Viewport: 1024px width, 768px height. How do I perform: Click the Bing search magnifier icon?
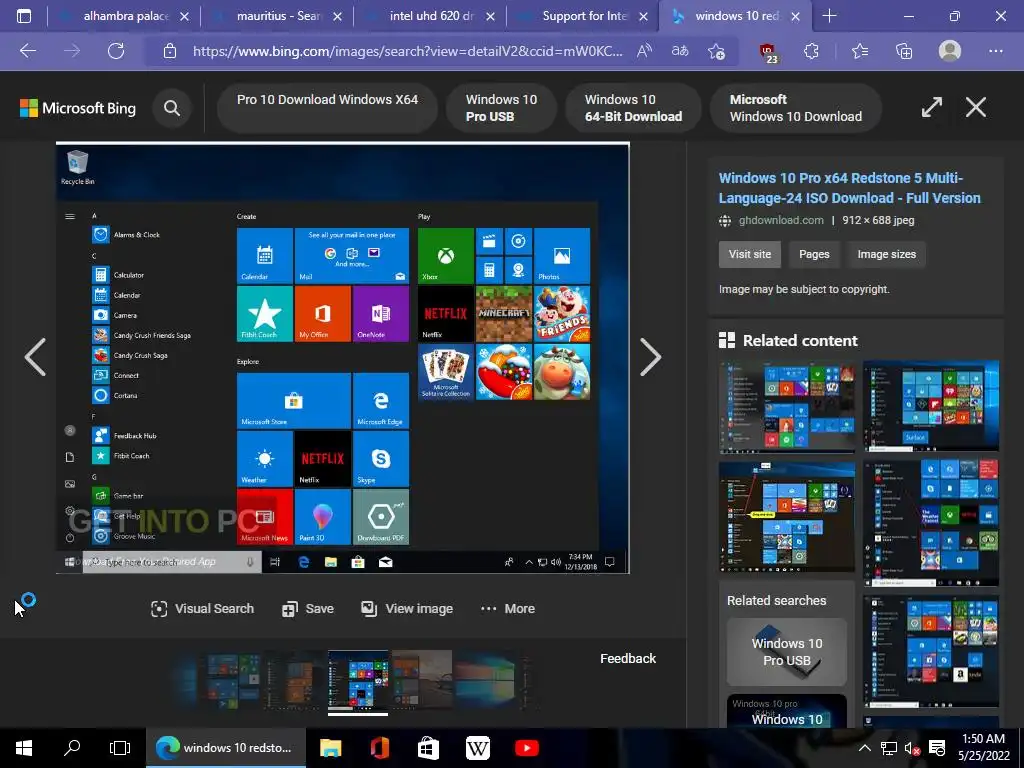(x=172, y=108)
